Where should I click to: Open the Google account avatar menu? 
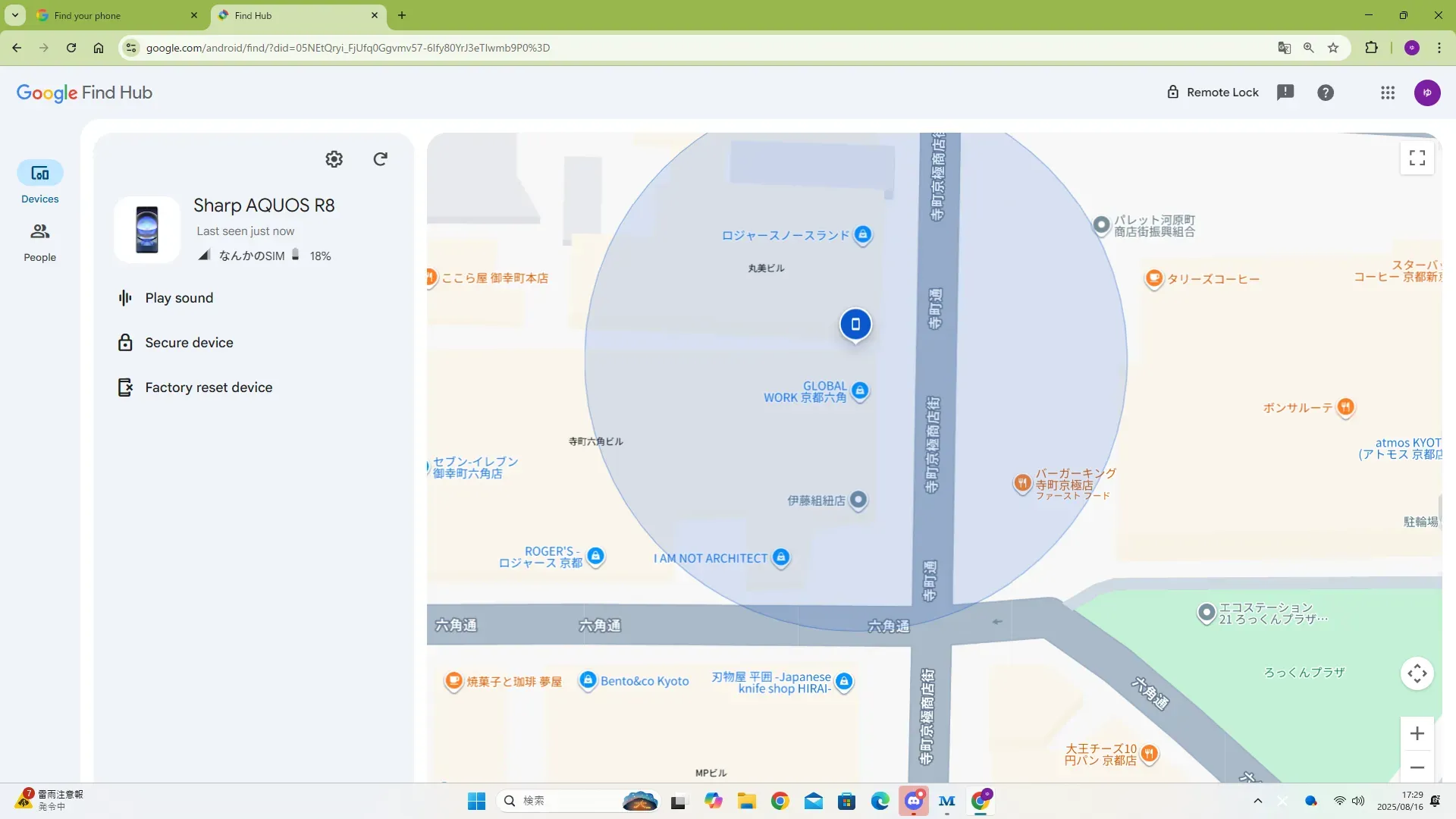(1427, 93)
